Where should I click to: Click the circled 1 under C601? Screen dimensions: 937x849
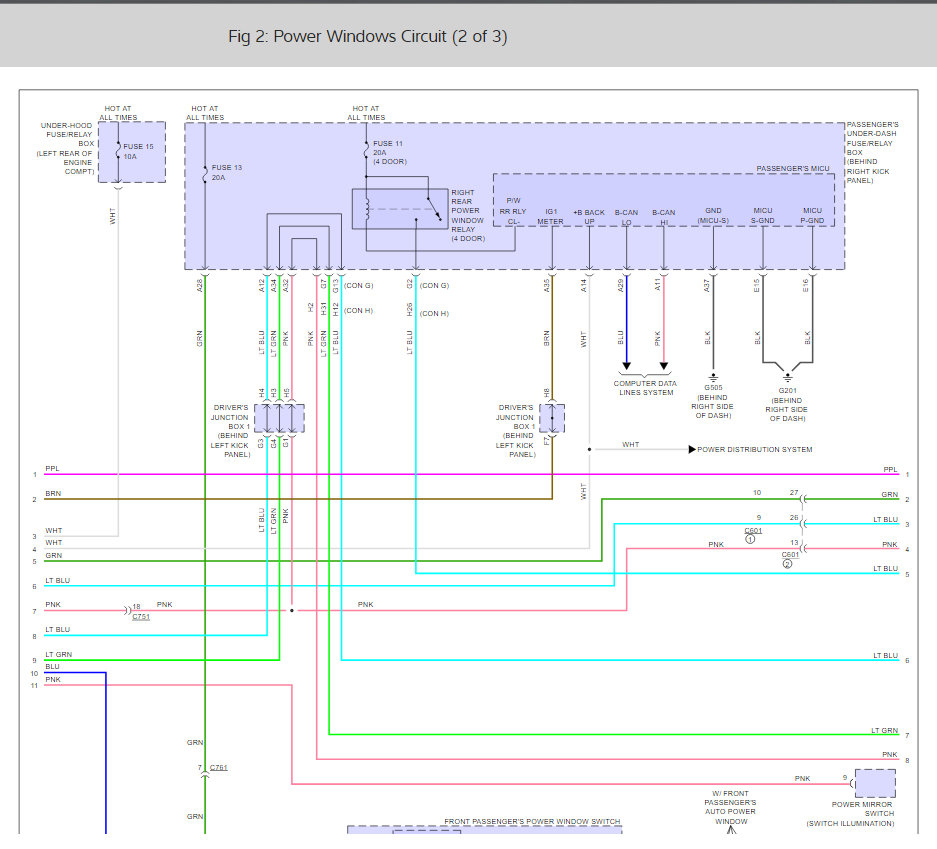click(751, 539)
